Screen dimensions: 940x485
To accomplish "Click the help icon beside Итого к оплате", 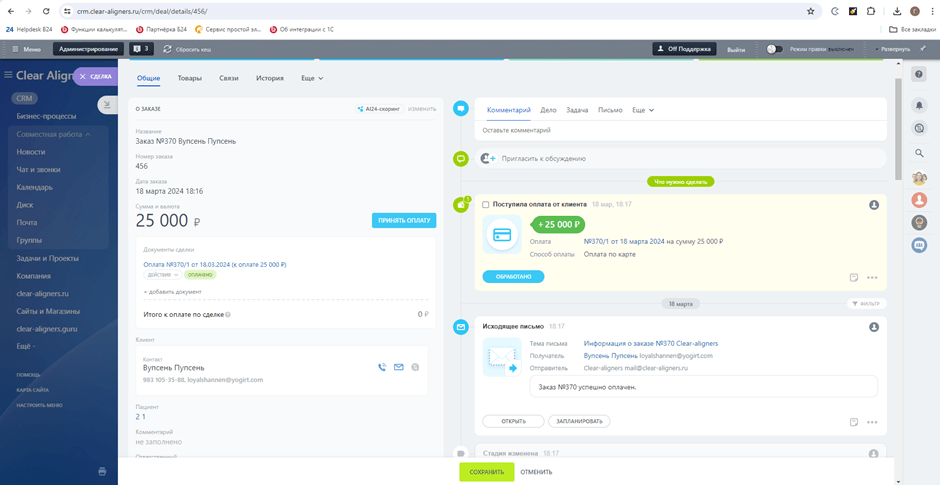I will coord(228,314).
